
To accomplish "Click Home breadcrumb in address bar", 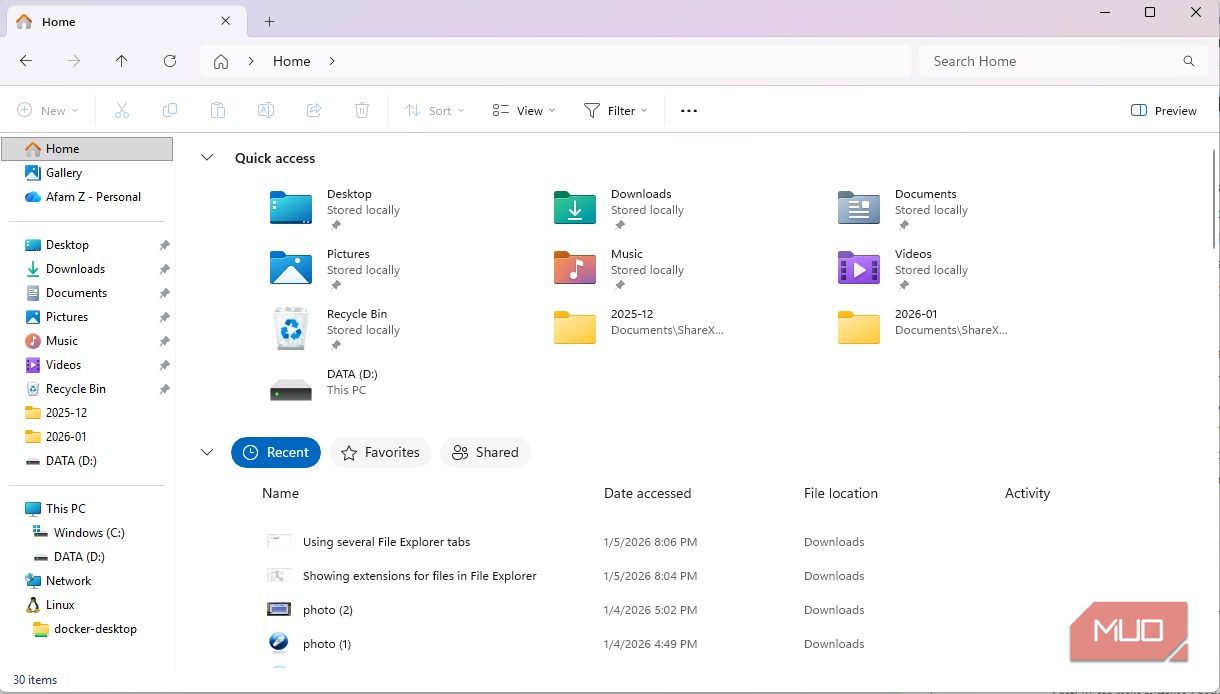I will pyautogui.click(x=292, y=61).
